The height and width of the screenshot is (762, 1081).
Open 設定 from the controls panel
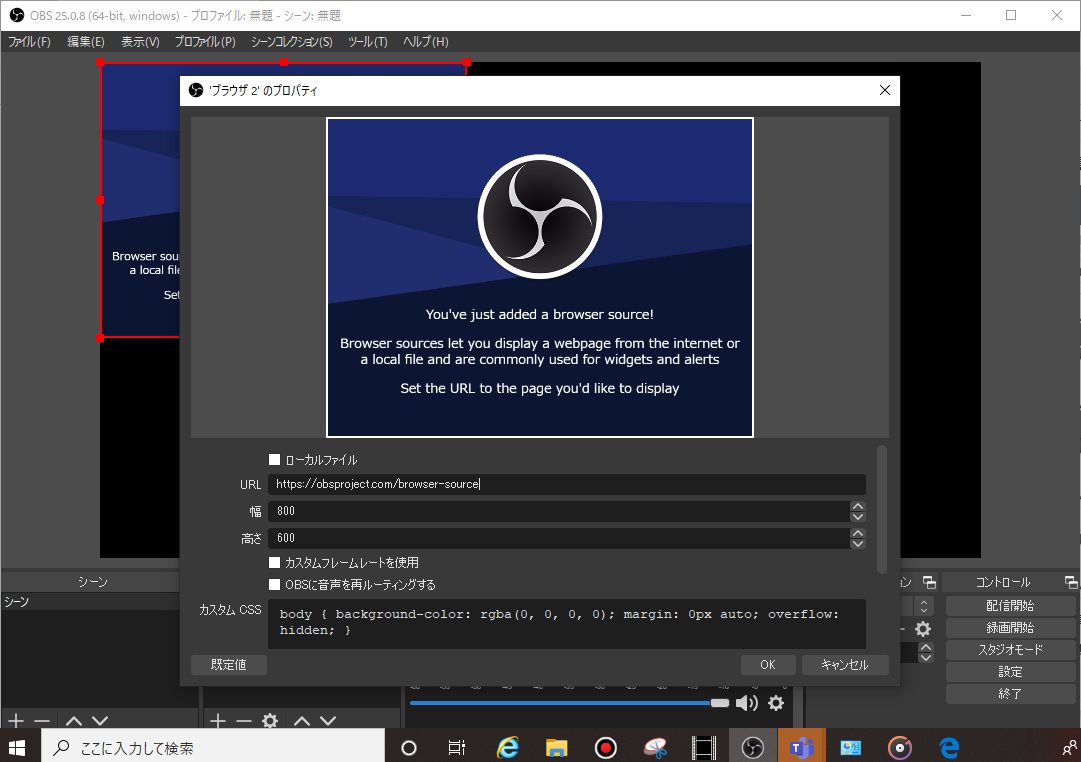[x=1010, y=672]
